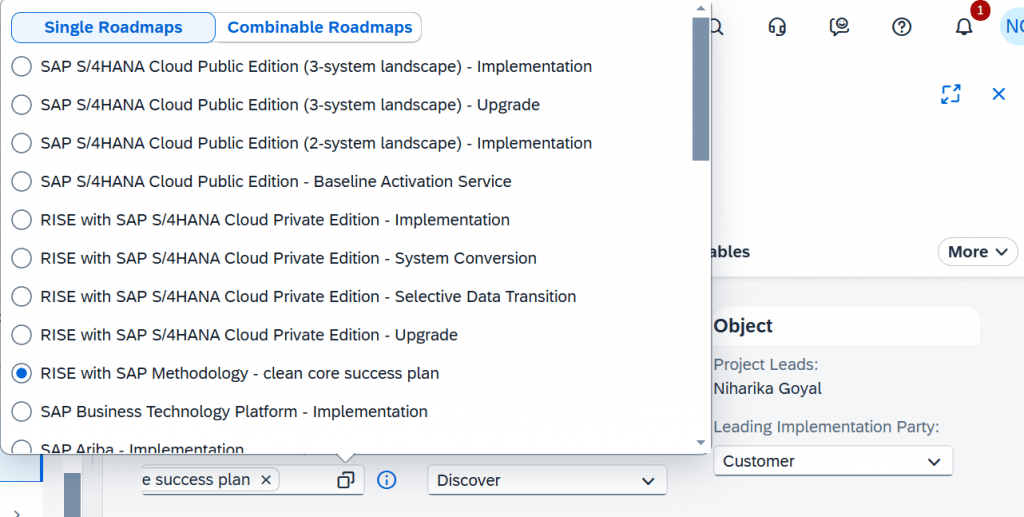
Task: Expand the More menu button
Action: pos(978,252)
